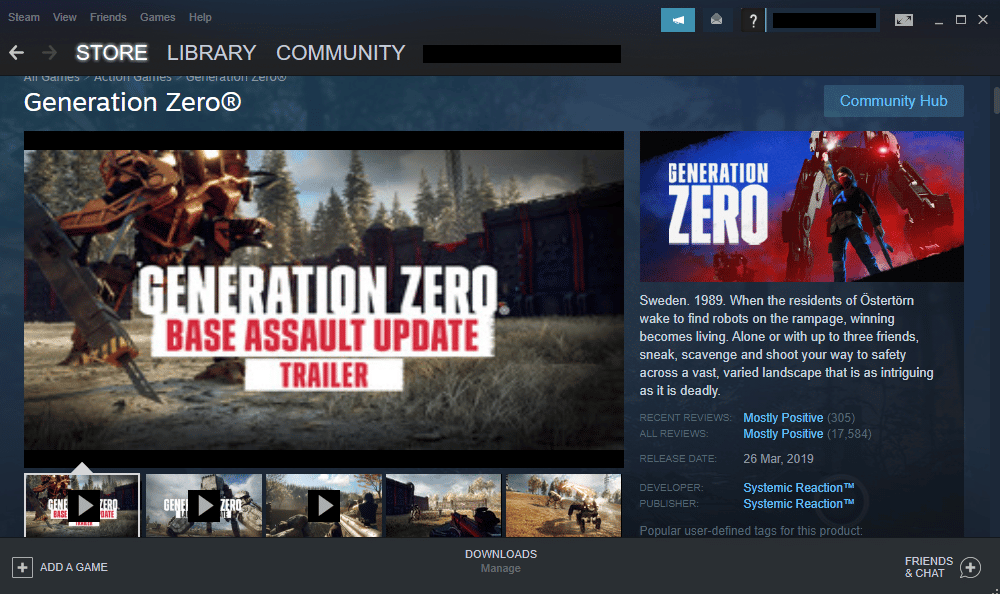Viewport: 1000px width, 594px height.
Task: Click the plus icon beside Add a Game
Action: tap(22, 567)
